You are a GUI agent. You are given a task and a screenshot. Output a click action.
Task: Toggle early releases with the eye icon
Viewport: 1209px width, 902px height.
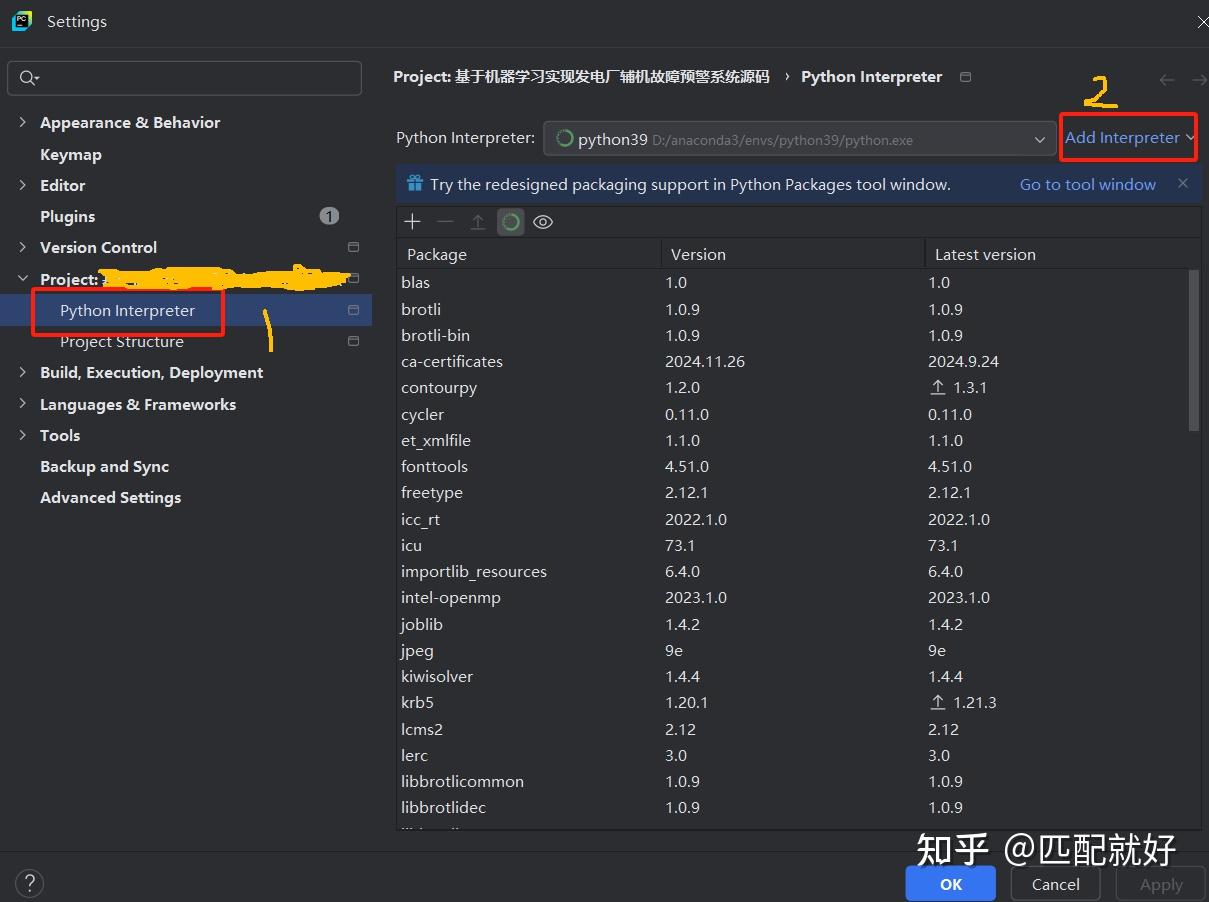pos(543,221)
